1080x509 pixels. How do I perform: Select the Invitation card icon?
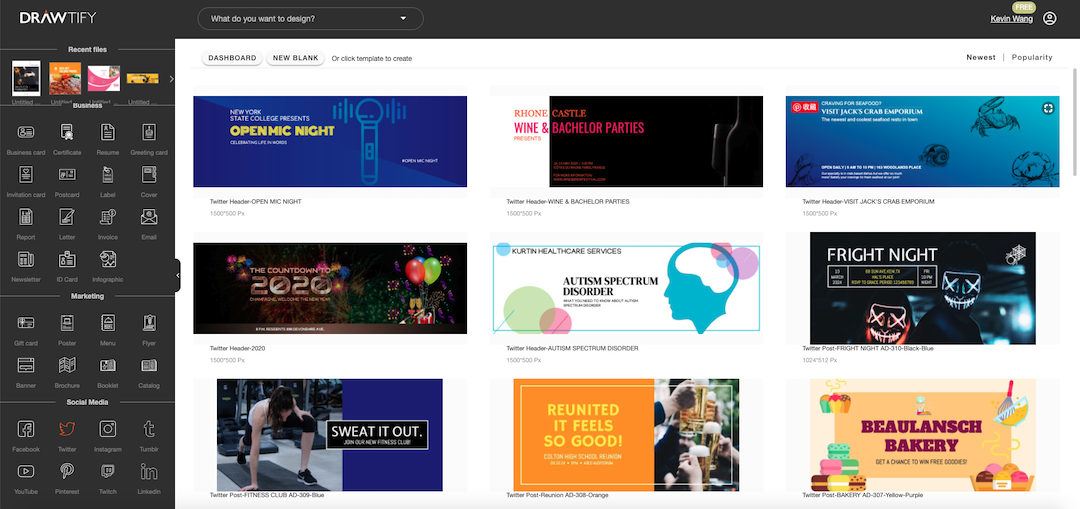point(25,174)
